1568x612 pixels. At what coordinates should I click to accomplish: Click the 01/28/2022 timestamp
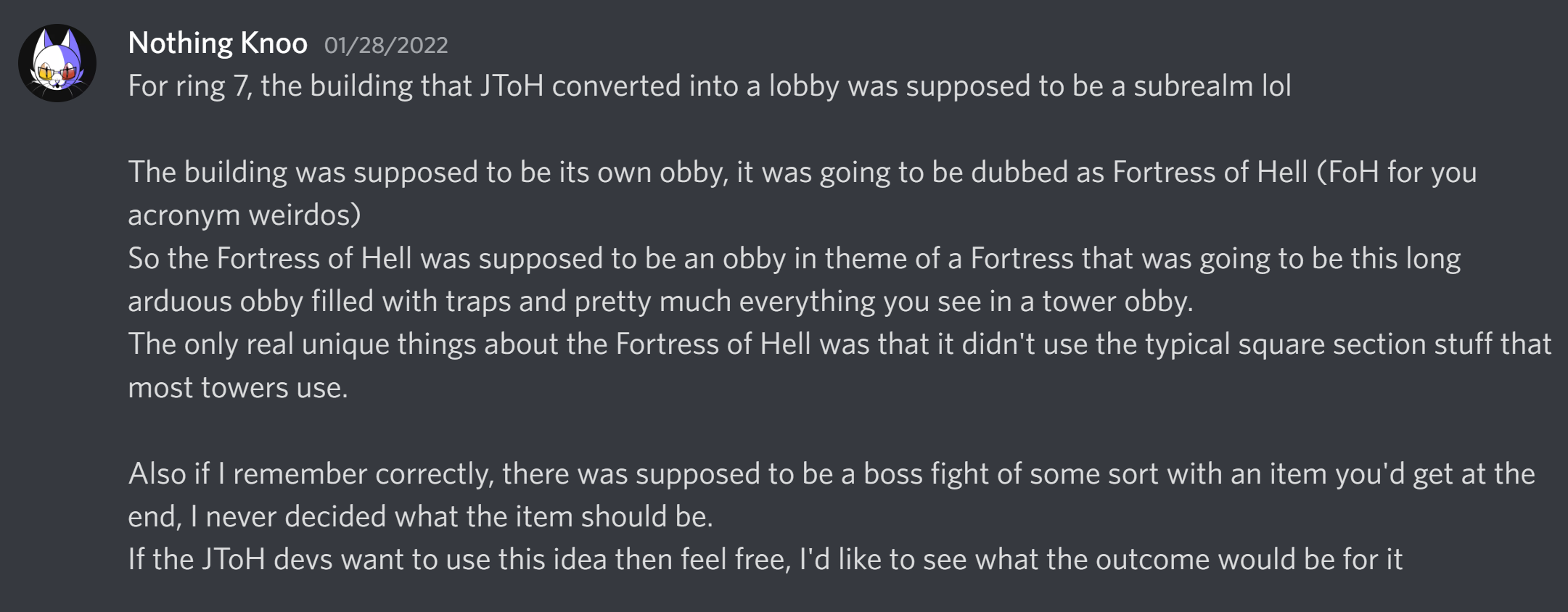385,45
